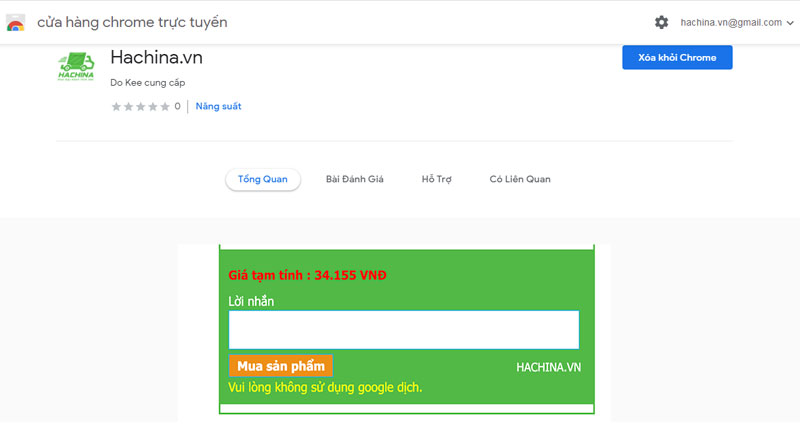
Task: Click the five-star rating row
Action: pos(140,107)
